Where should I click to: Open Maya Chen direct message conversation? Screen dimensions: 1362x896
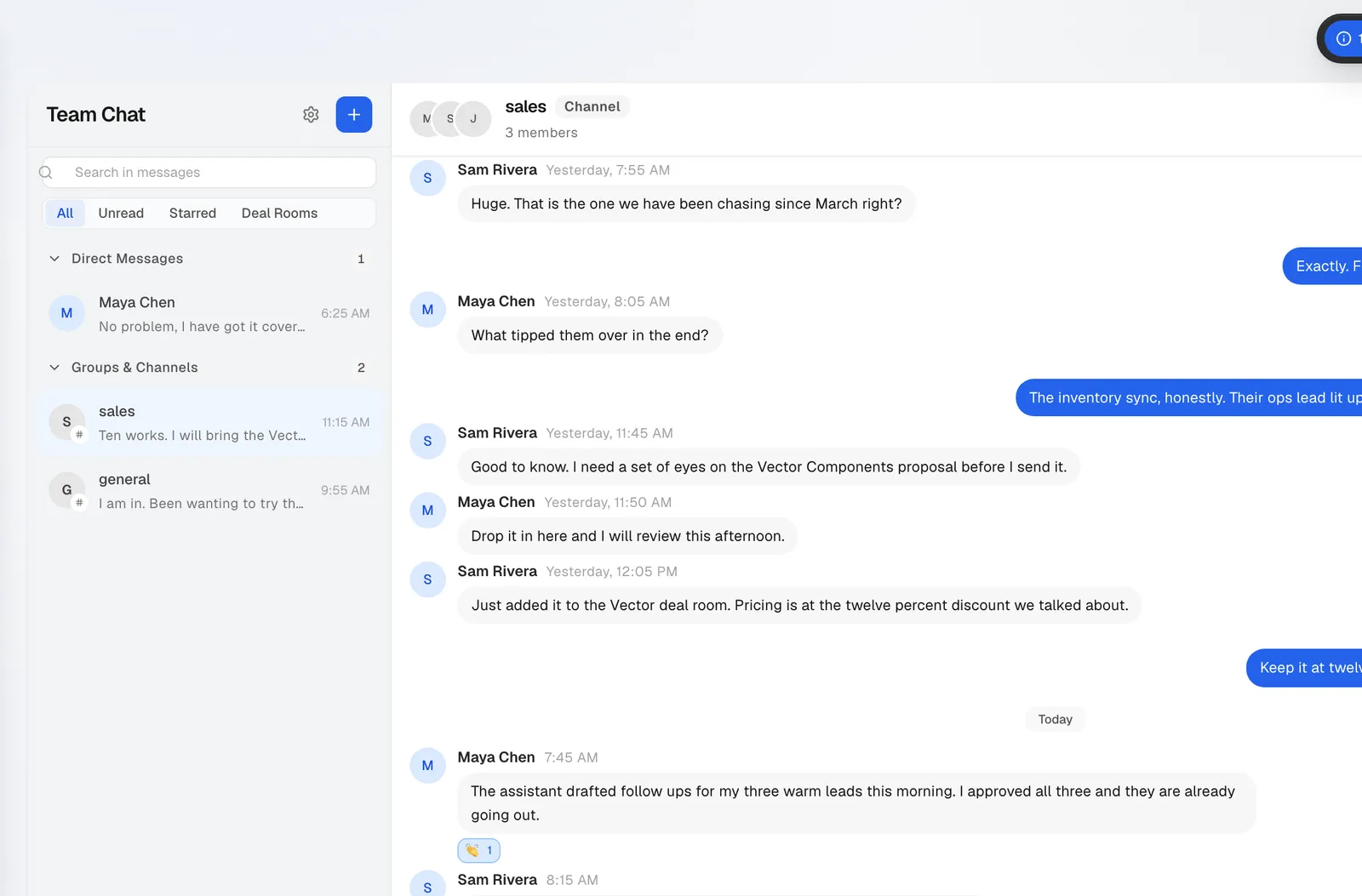click(209, 313)
